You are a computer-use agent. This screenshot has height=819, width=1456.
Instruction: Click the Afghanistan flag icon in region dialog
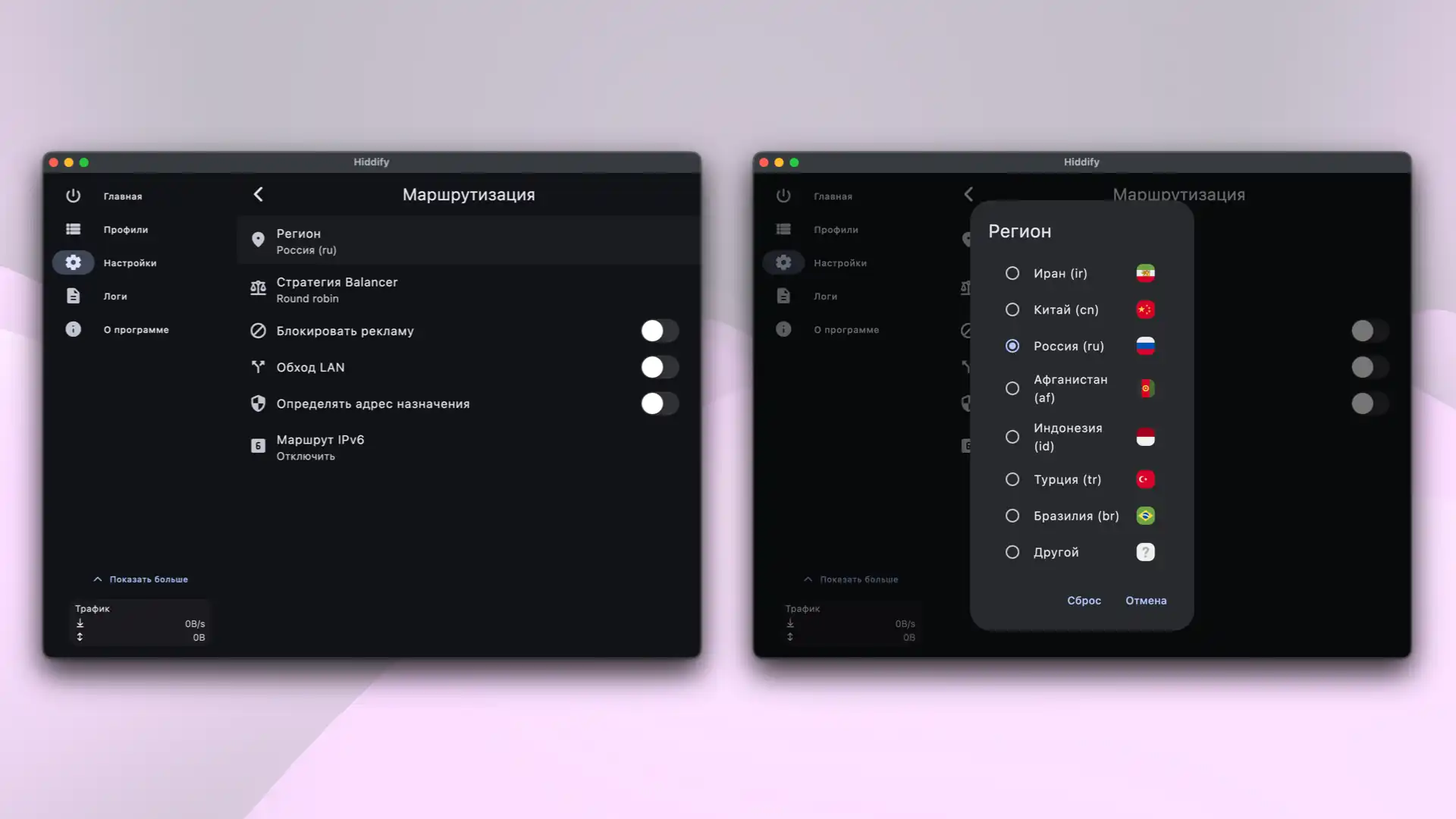(1145, 388)
